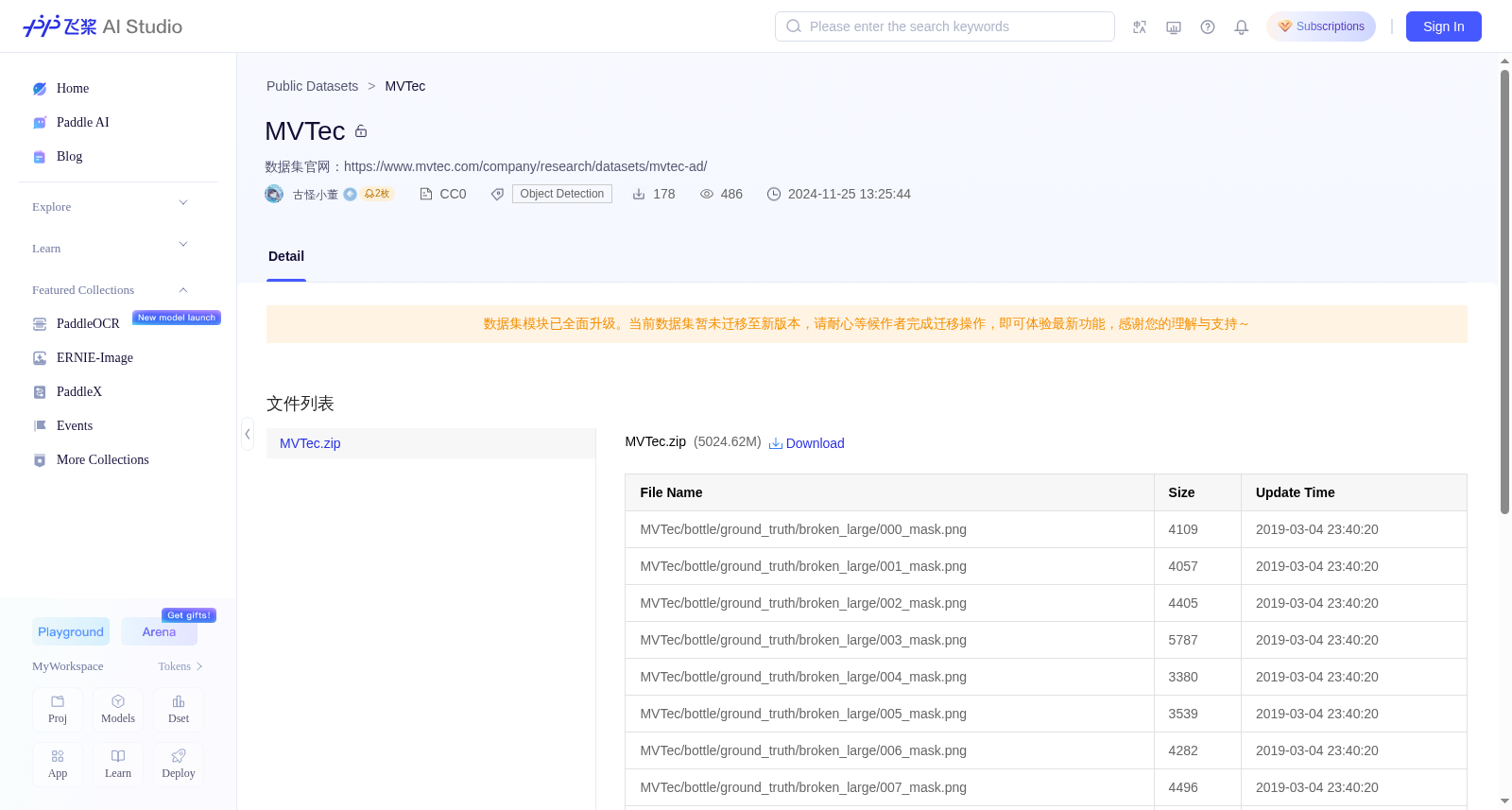This screenshot has height=810, width=1512.
Task: Select row broken_large/003_mask.png
Action: point(1046,640)
